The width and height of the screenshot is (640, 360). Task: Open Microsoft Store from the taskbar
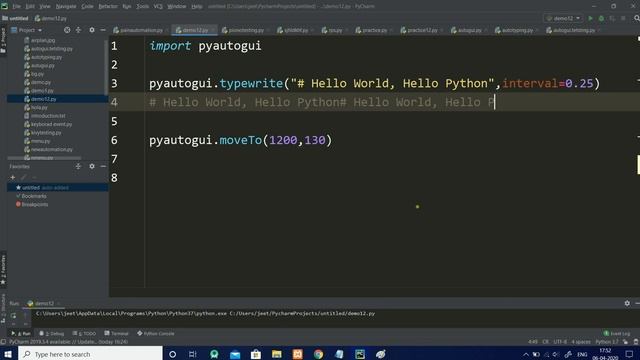tap(256, 354)
